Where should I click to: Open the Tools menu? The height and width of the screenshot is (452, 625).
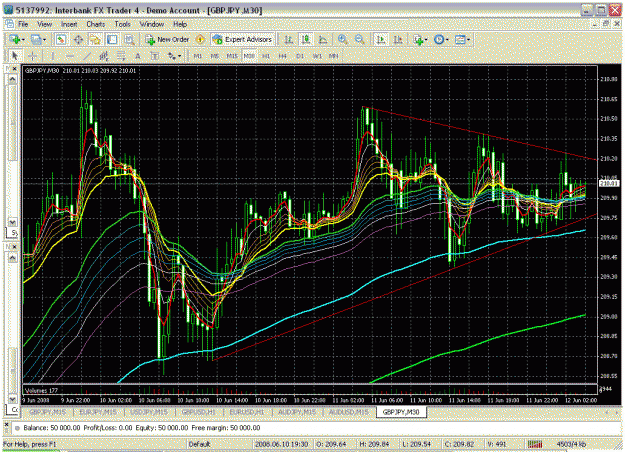[122, 24]
